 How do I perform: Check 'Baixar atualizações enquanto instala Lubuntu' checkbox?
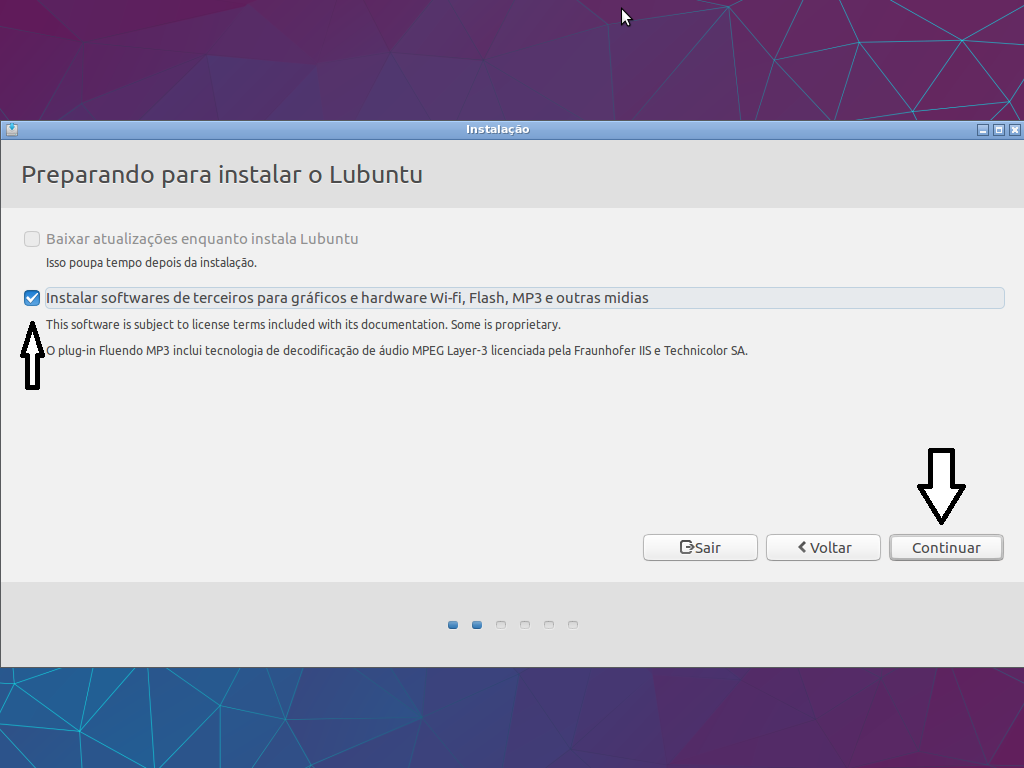coord(32,239)
